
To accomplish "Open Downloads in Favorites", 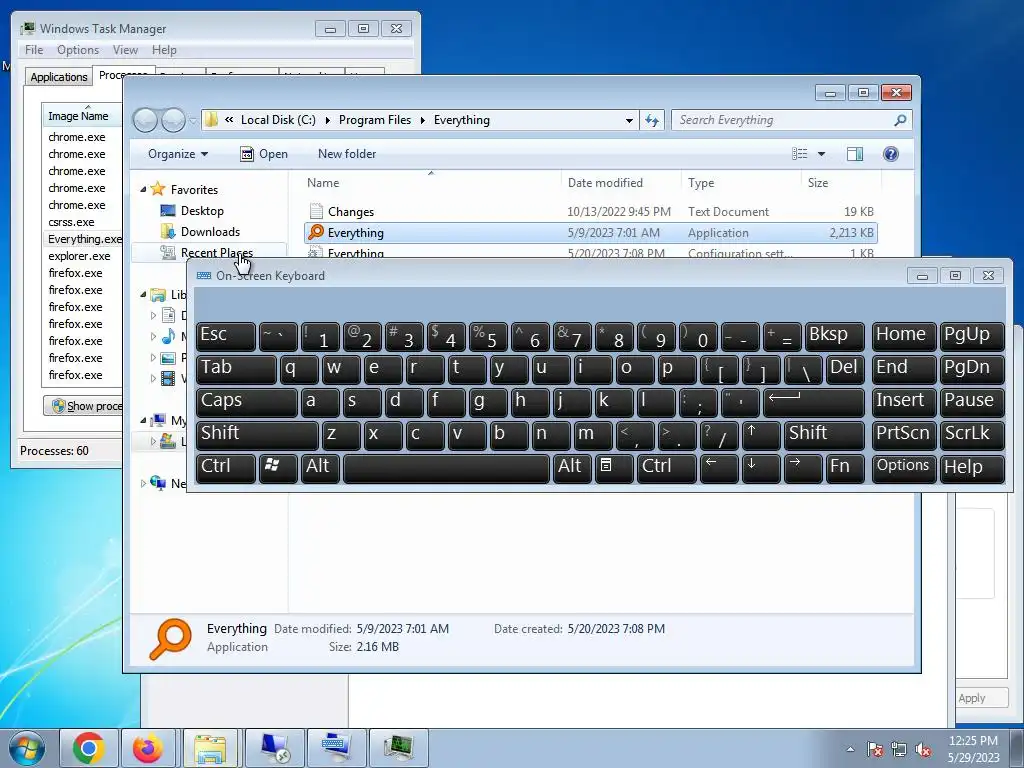I will [210, 232].
